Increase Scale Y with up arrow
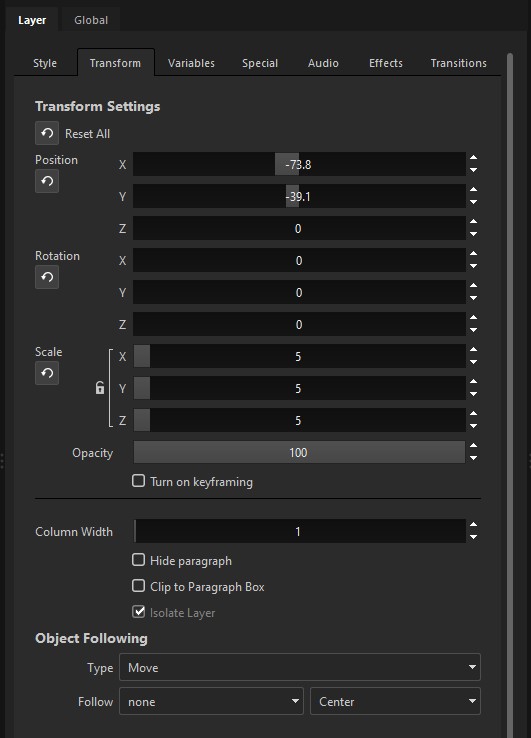This screenshot has width=531, height=738. (474, 382)
